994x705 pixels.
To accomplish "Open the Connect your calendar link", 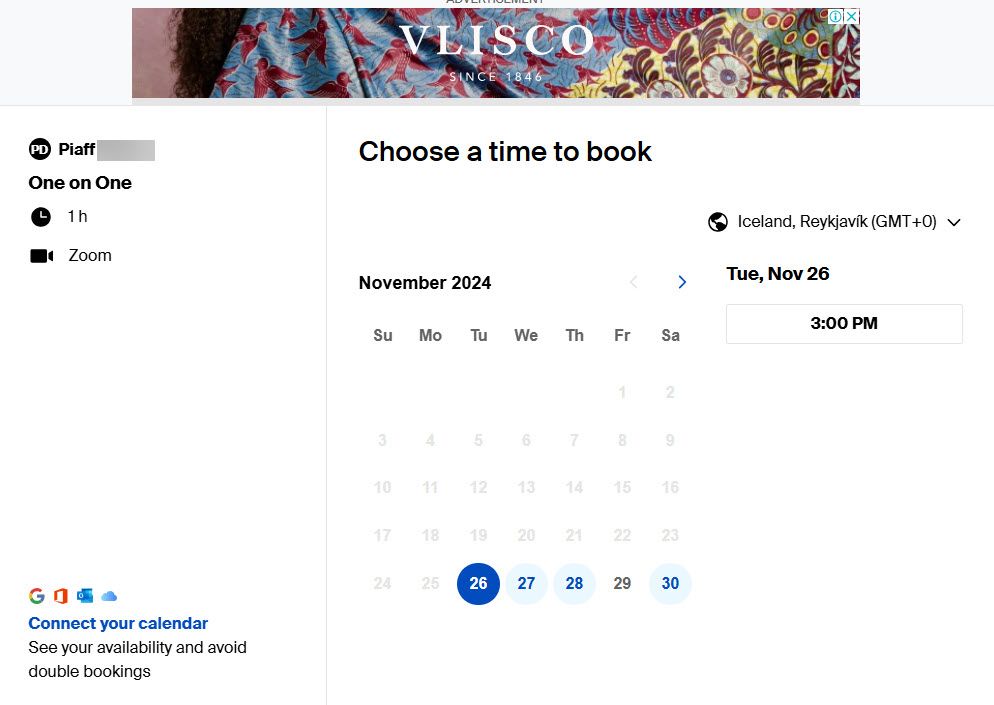I will (x=118, y=623).
